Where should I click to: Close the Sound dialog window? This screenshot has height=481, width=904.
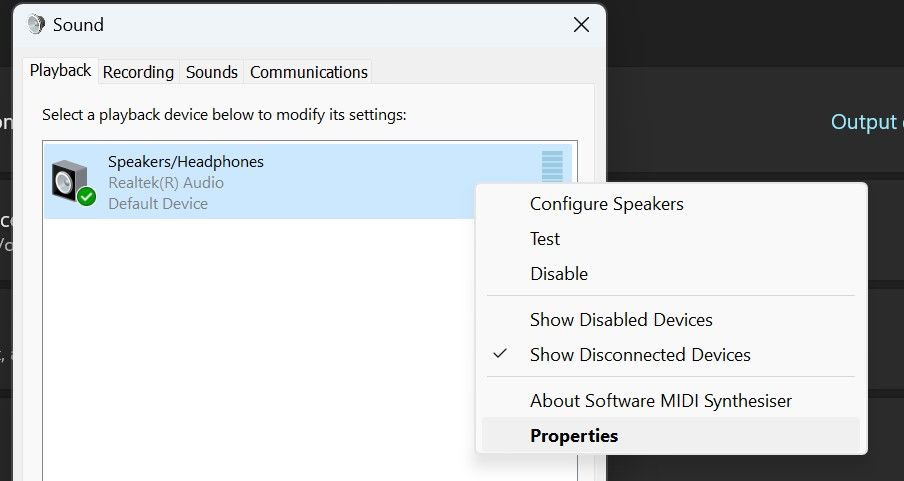click(x=581, y=25)
